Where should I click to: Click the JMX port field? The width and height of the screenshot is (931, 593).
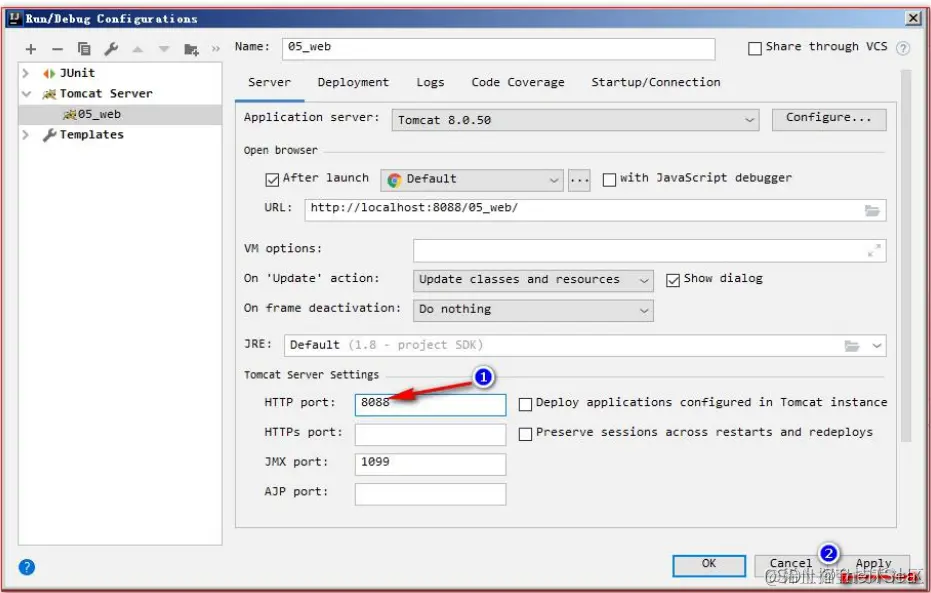coord(430,464)
